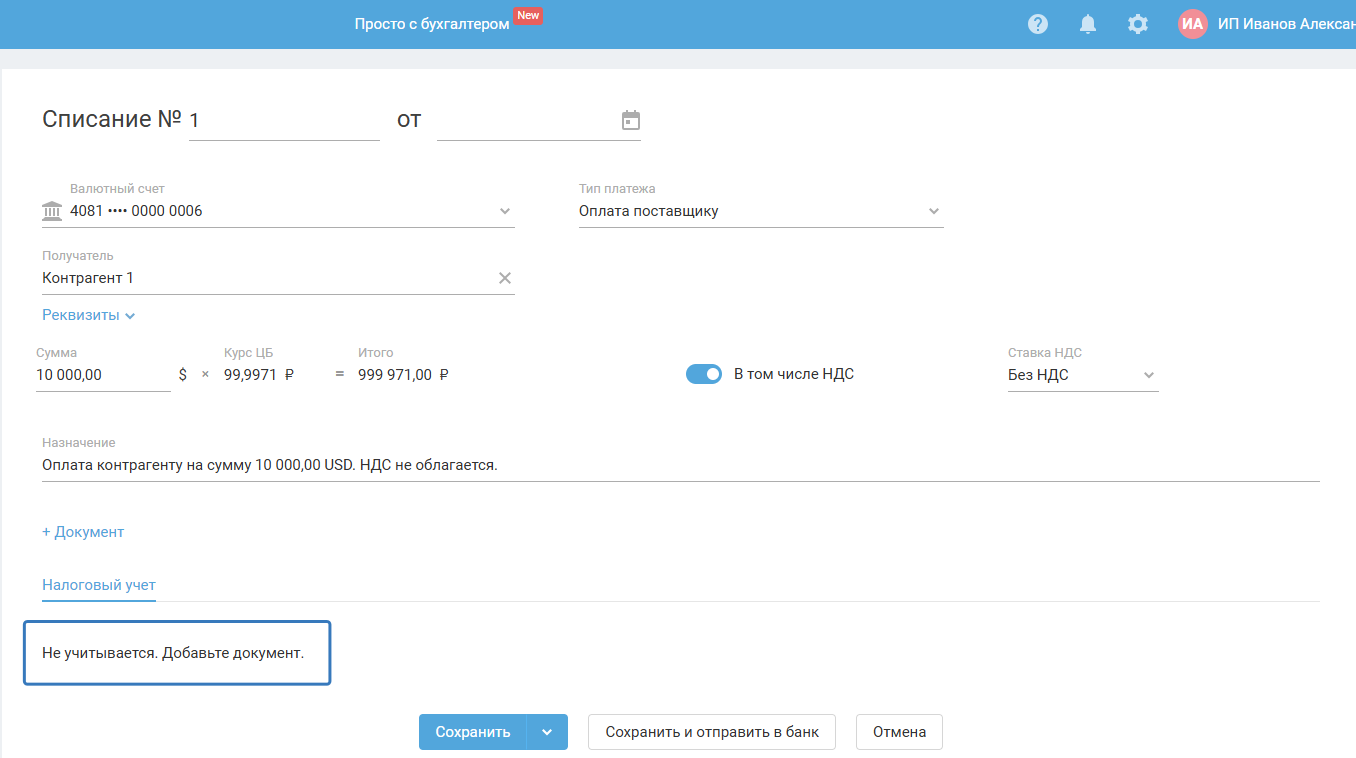Open notifications bell icon
Screen dimensions: 1356x758
point(1088,24)
